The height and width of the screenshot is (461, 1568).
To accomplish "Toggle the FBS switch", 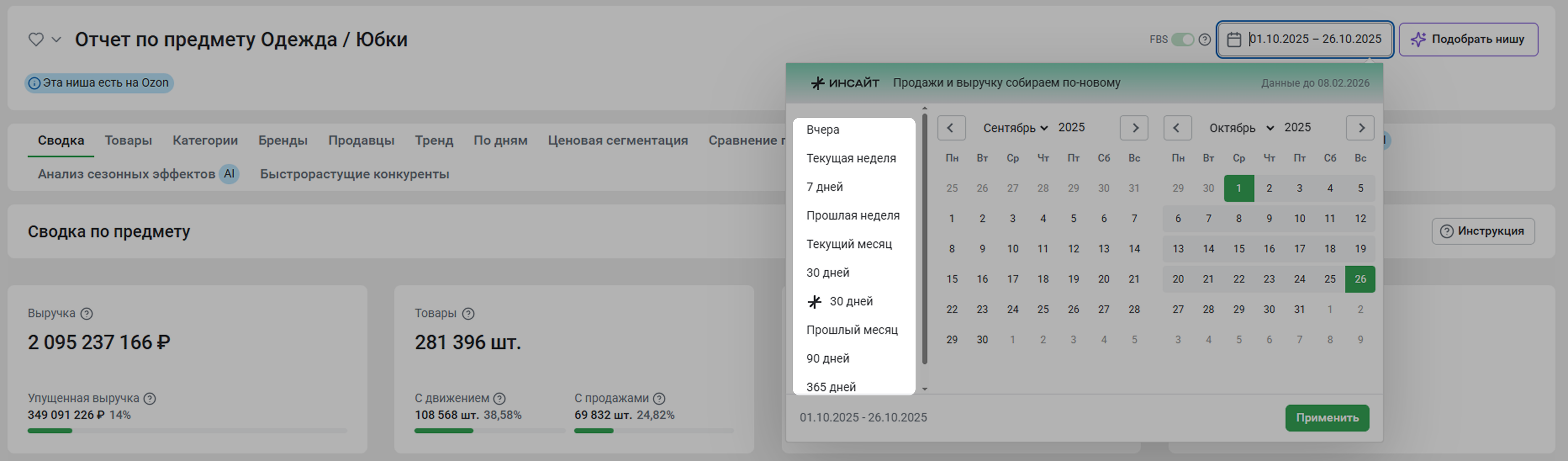I will click(x=1182, y=40).
